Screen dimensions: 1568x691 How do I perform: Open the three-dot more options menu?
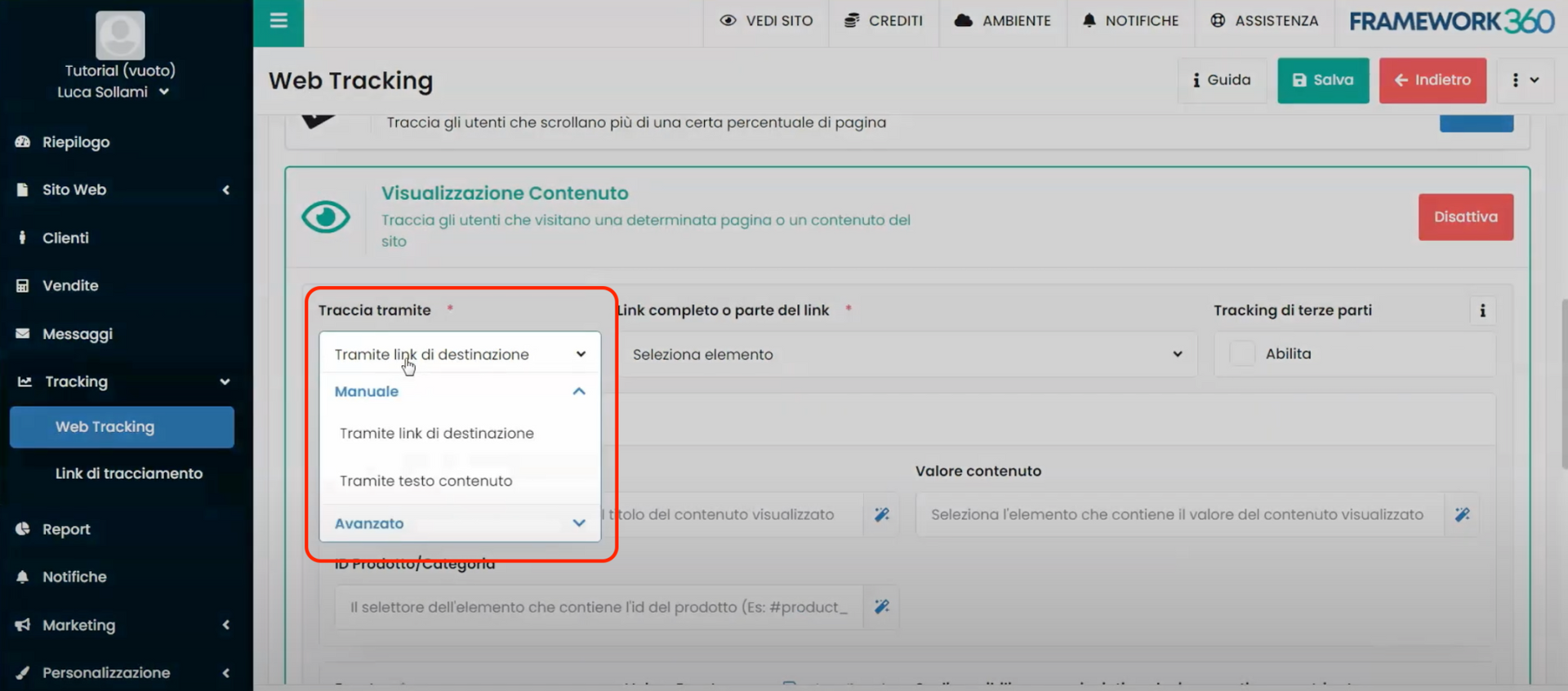click(1524, 80)
